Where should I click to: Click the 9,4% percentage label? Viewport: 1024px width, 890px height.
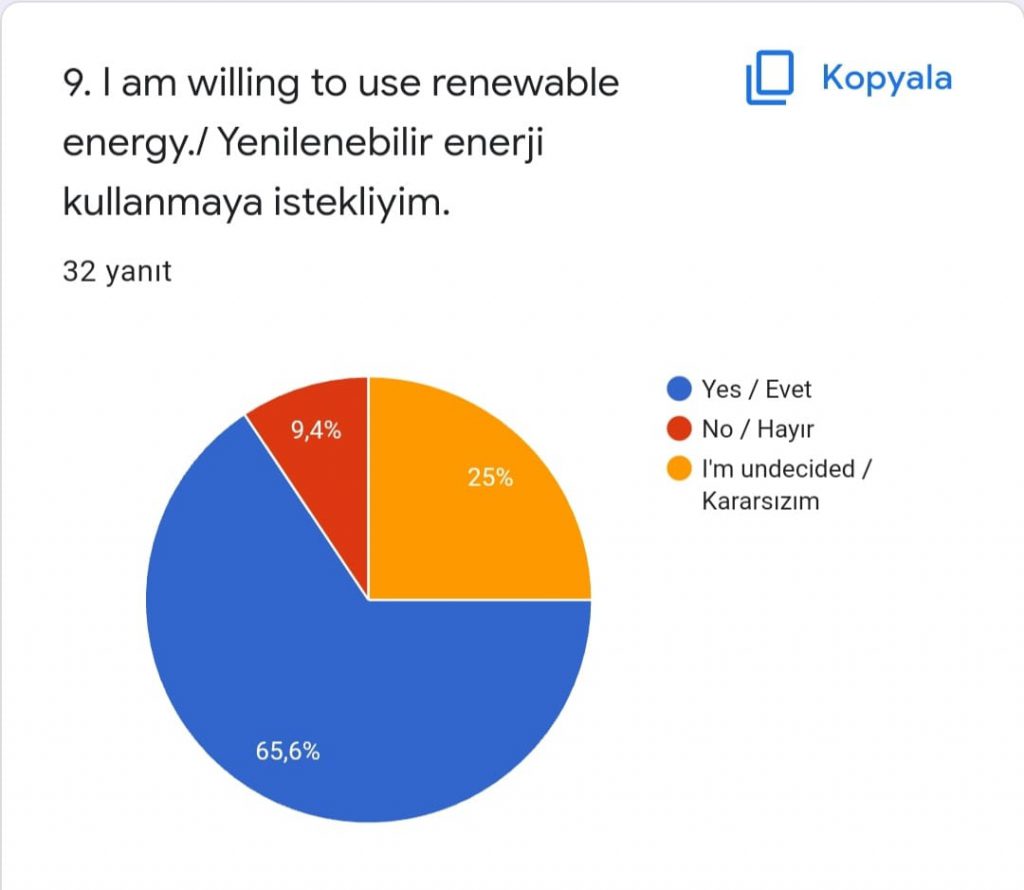tap(316, 432)
